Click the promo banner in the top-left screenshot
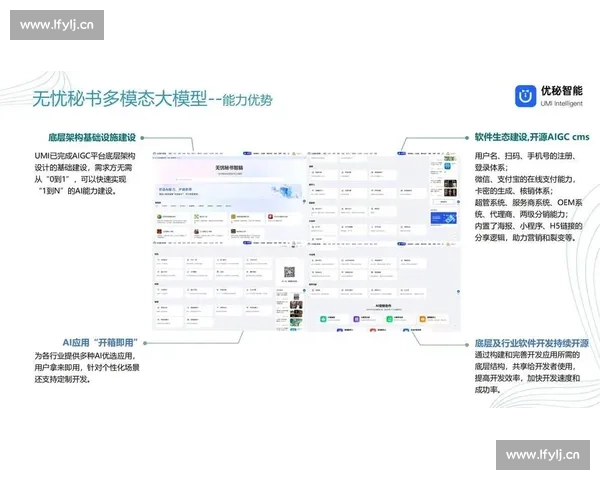This screenshot has width=600, height=480. pos(228,192)
